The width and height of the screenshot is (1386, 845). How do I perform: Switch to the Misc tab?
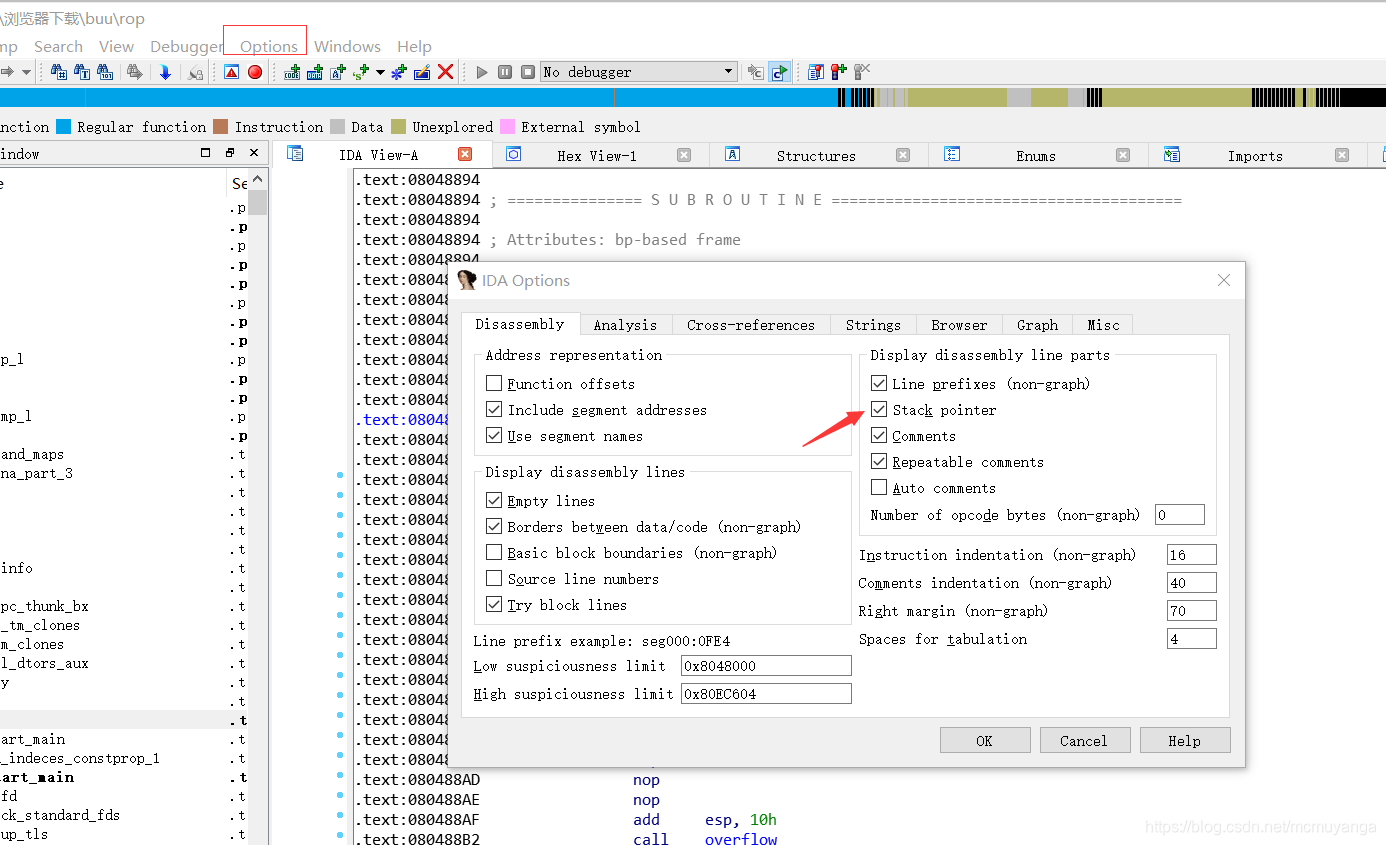1103,324
